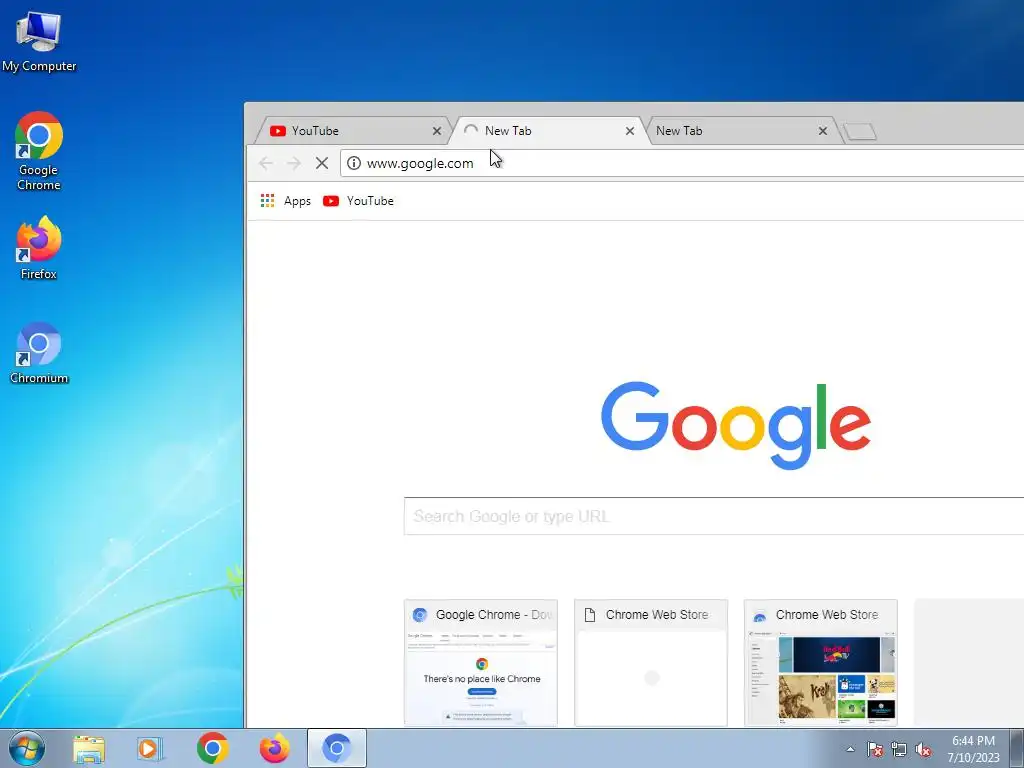Open the clock showing 6:44 PM

click(973, 749)
